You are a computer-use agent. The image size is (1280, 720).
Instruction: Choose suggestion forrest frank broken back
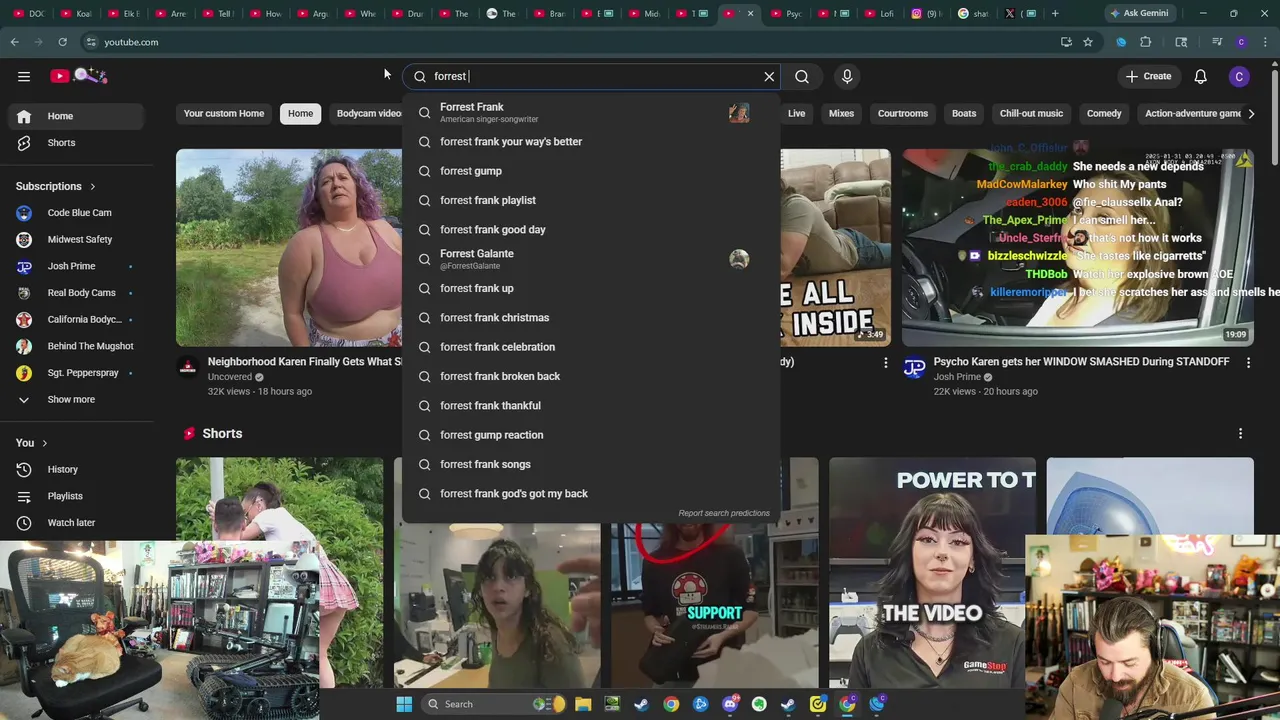click(x=590, y=376)
